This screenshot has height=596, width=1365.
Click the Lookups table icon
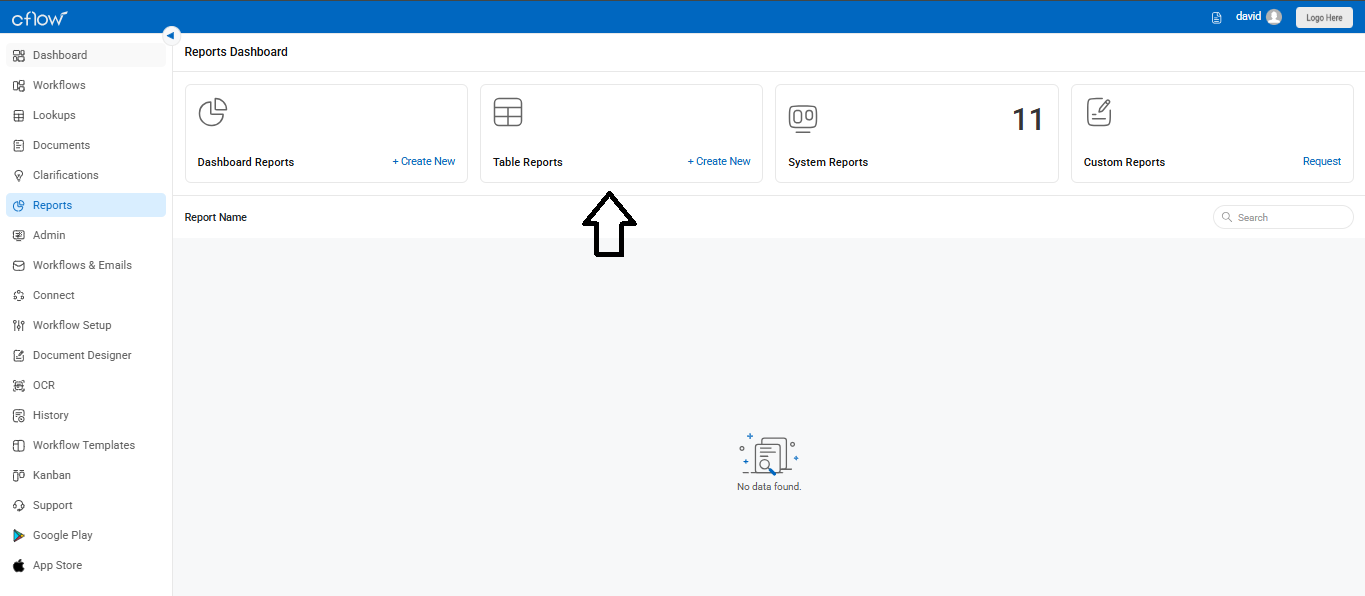pos(19,115)
